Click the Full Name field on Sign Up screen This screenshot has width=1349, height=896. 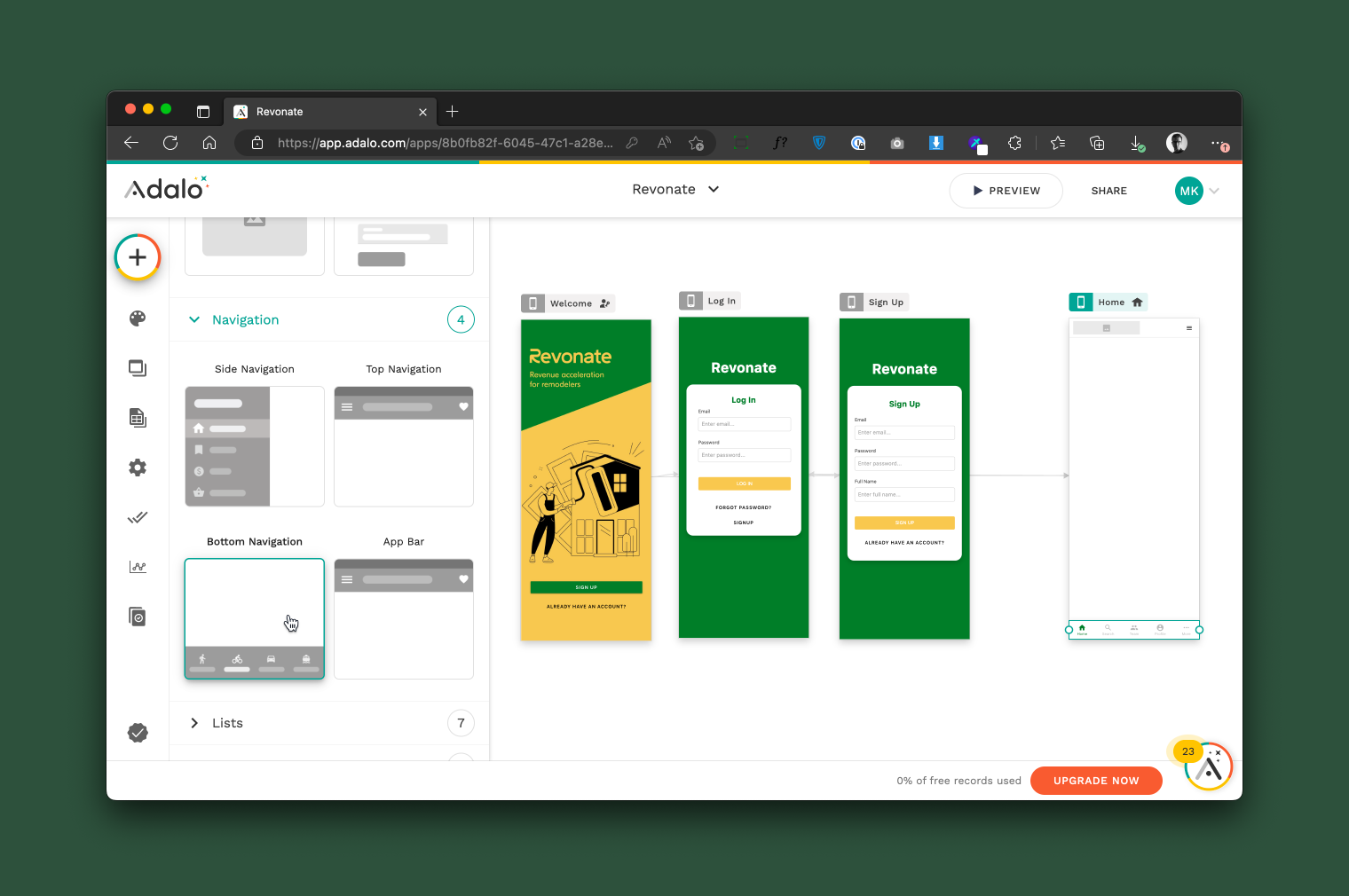[904, 494]
